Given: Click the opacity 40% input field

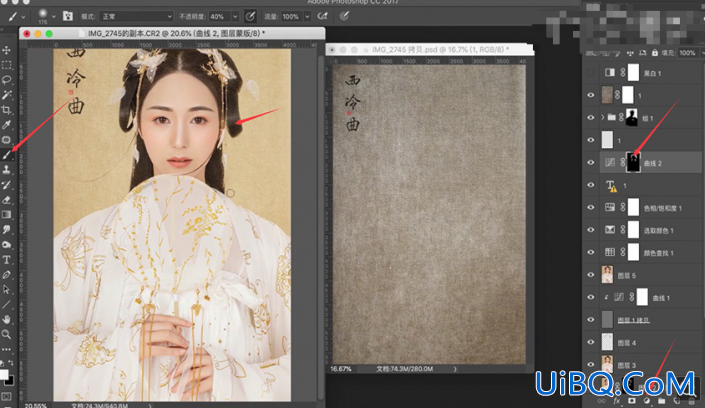Looking at the screenshot, I should pyautogui.click(x=219, y=17).
